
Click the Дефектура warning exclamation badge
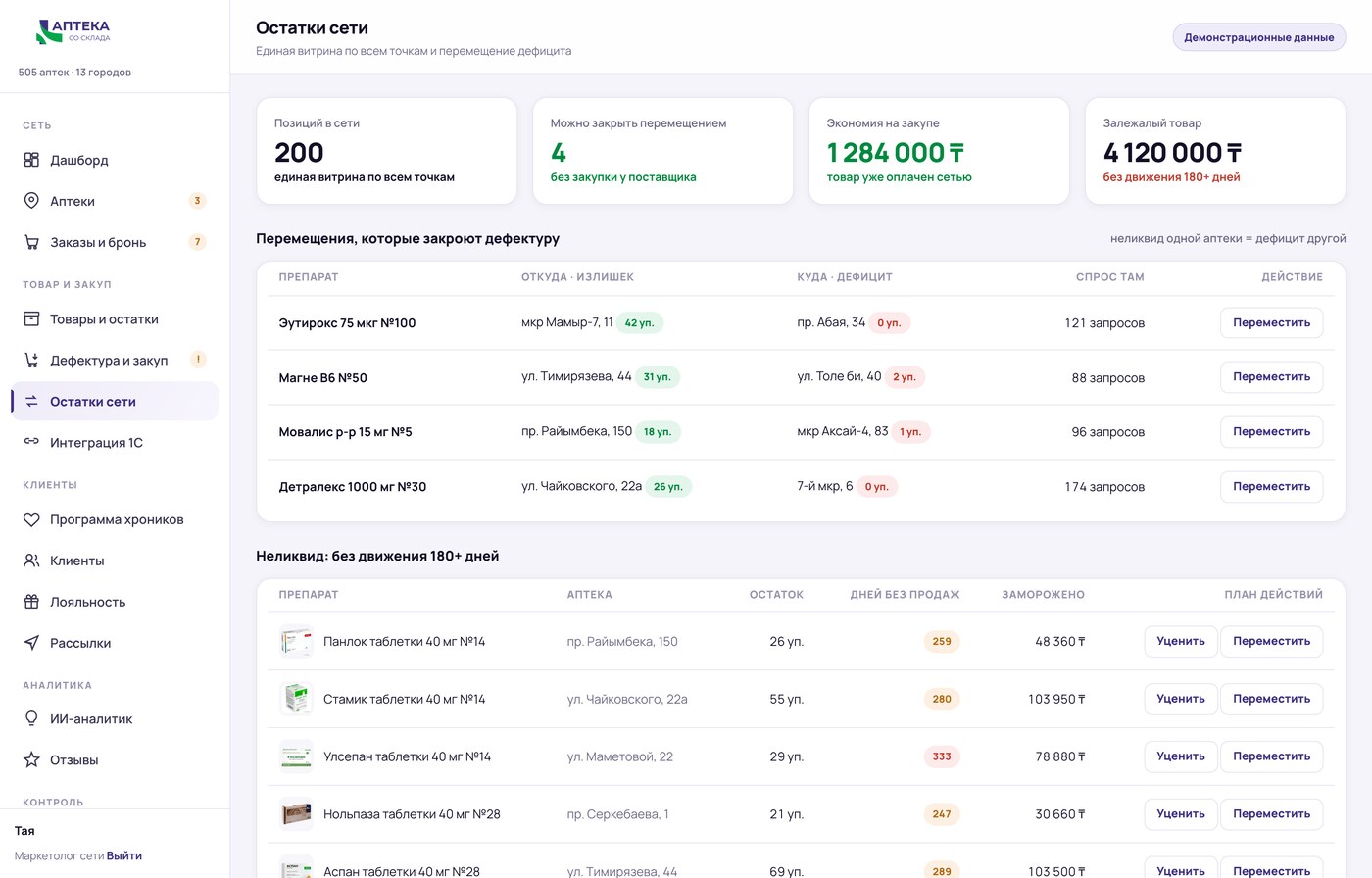197,360
